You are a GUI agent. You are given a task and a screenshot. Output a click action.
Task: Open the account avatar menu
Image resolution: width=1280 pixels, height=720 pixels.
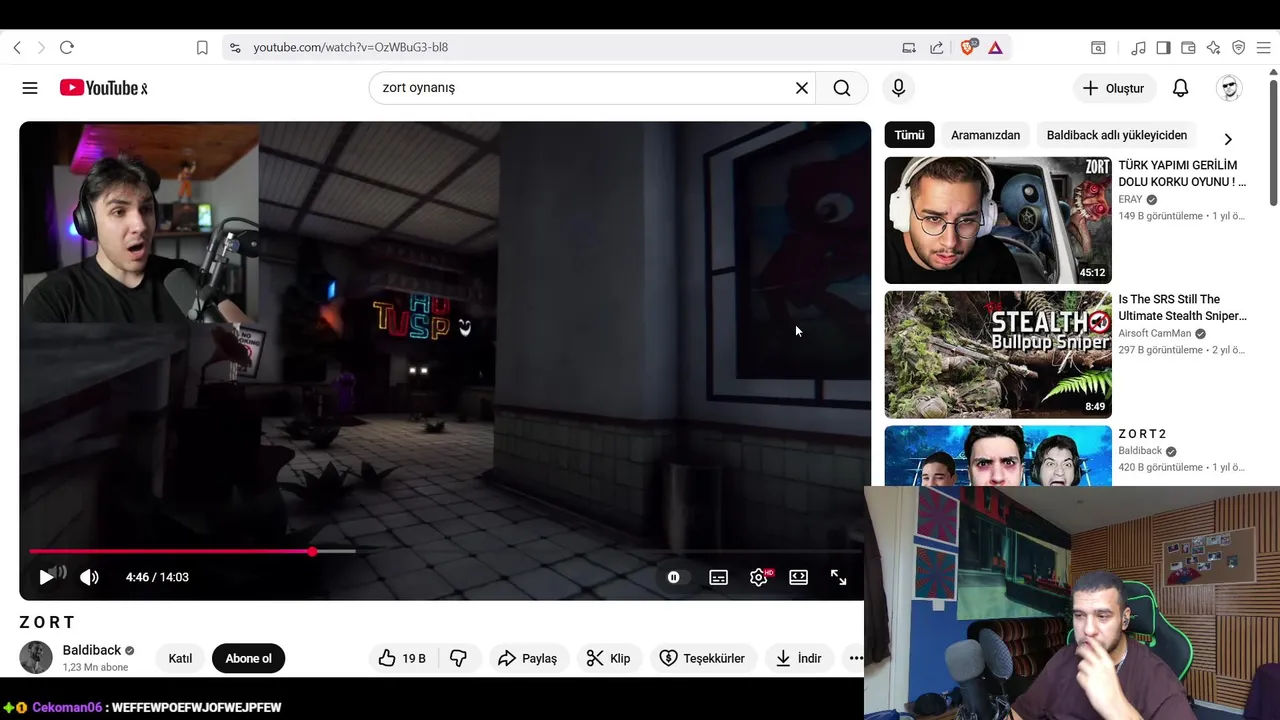tap(1229, 88)
